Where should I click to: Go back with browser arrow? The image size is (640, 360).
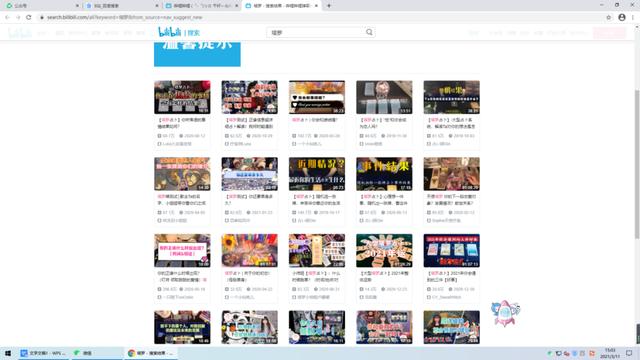tap(7, 17)
